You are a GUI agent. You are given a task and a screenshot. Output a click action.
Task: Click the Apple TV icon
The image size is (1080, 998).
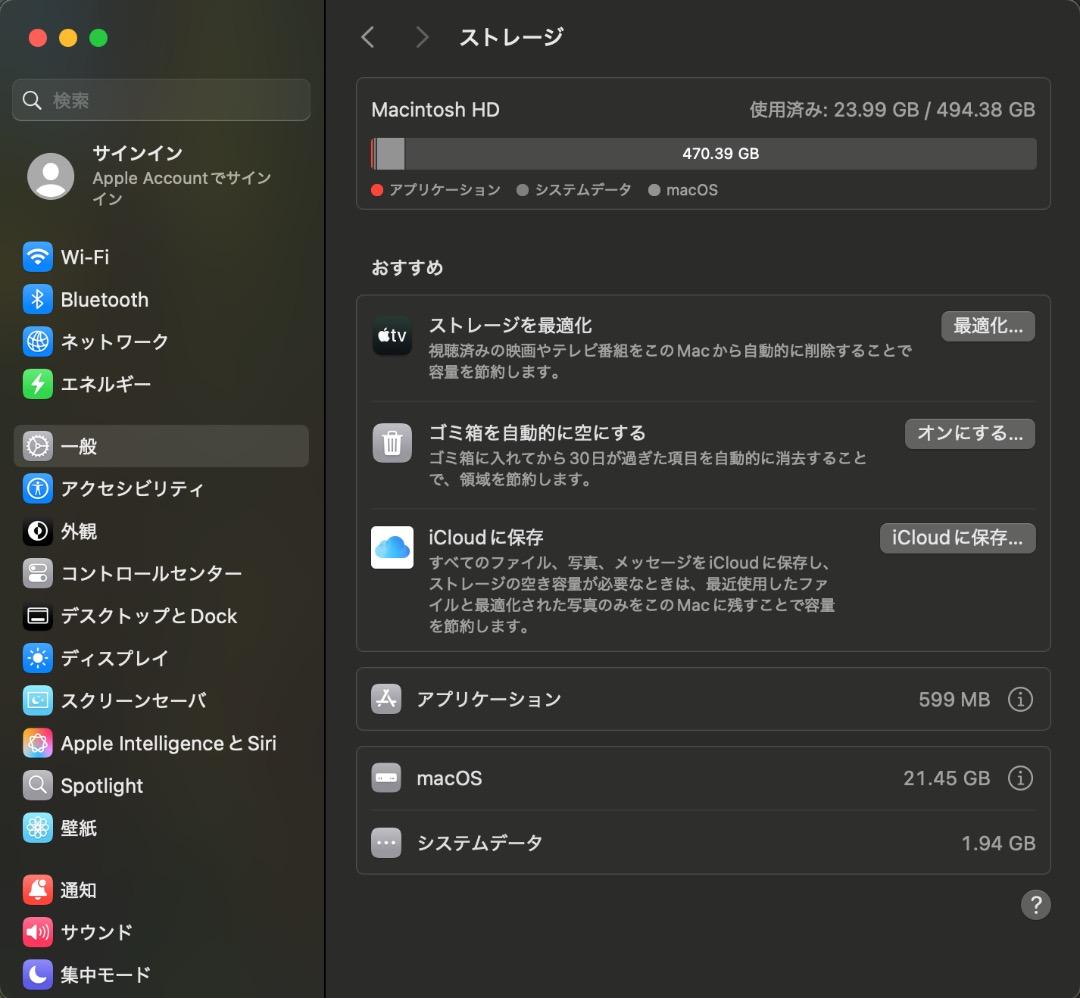coord(393,336)
